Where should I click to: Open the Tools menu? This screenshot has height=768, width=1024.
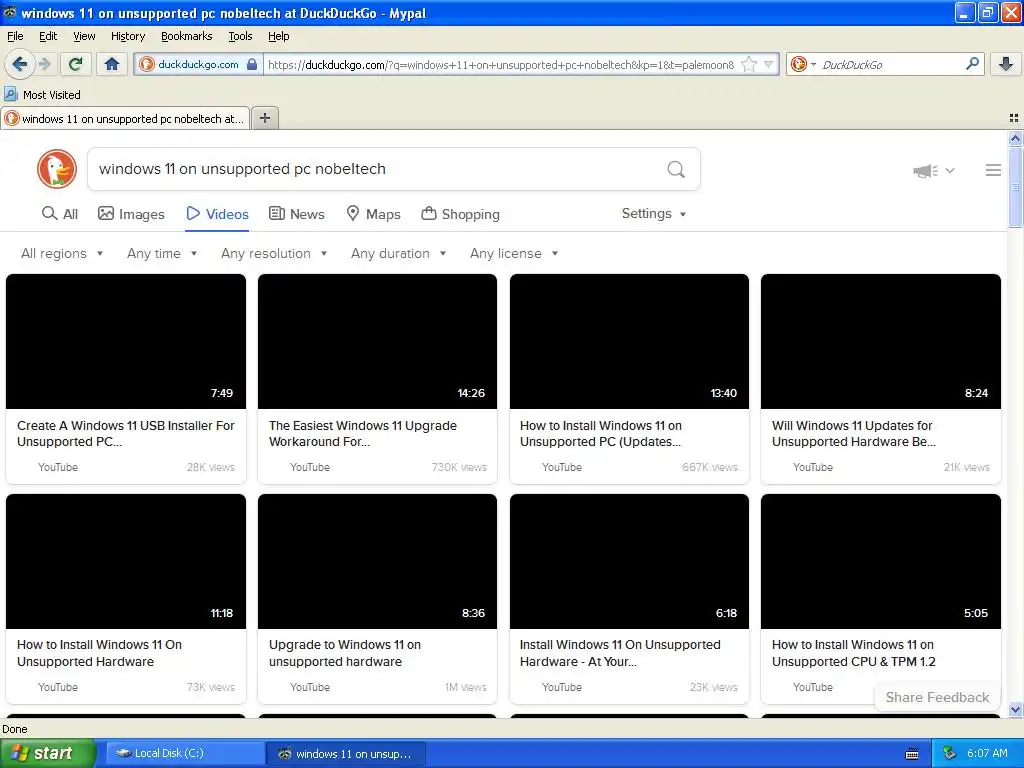coord(240,36)
